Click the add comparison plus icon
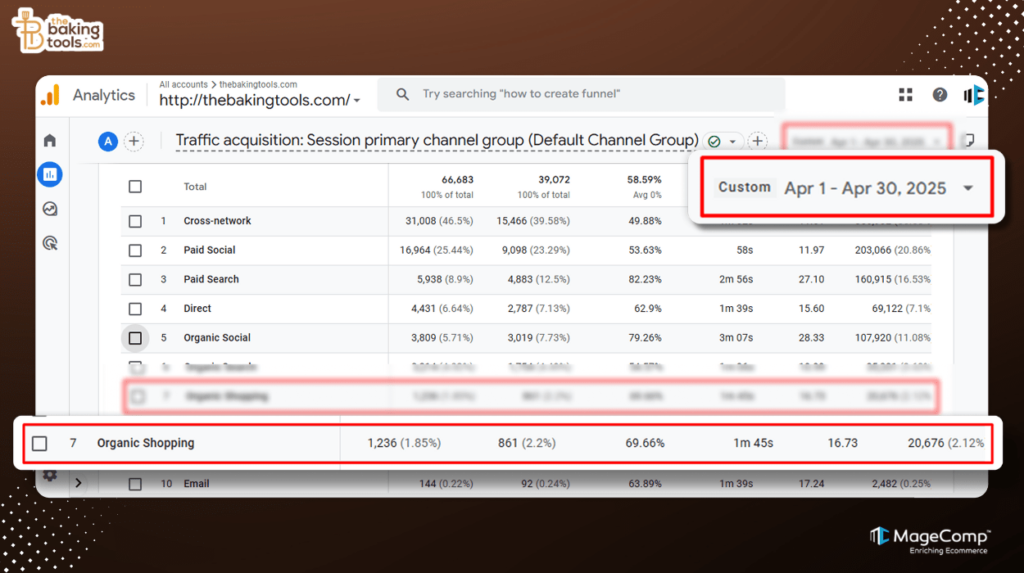 point(133,142)
